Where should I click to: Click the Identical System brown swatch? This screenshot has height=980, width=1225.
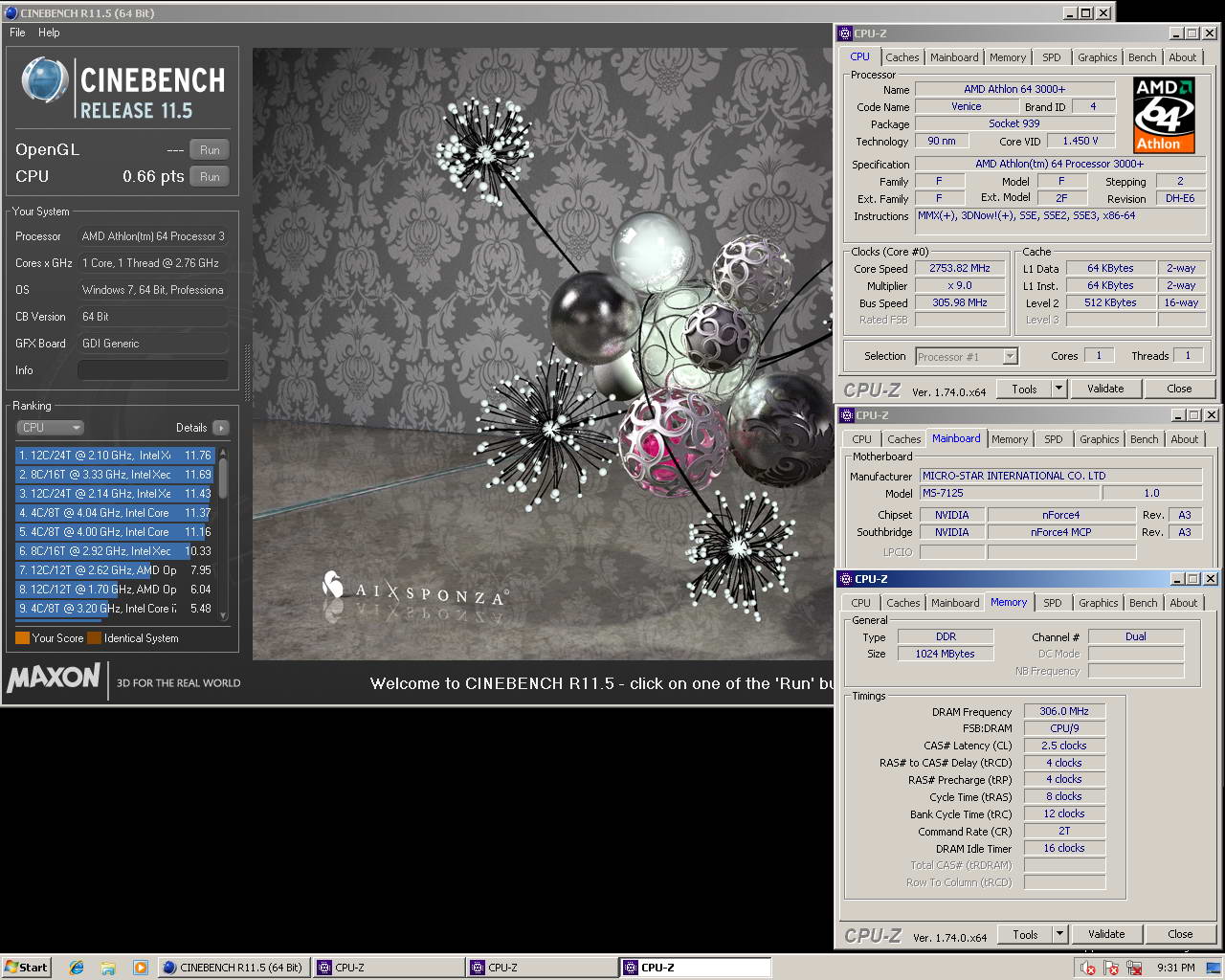pyautogui.click(x=94, y=638)
